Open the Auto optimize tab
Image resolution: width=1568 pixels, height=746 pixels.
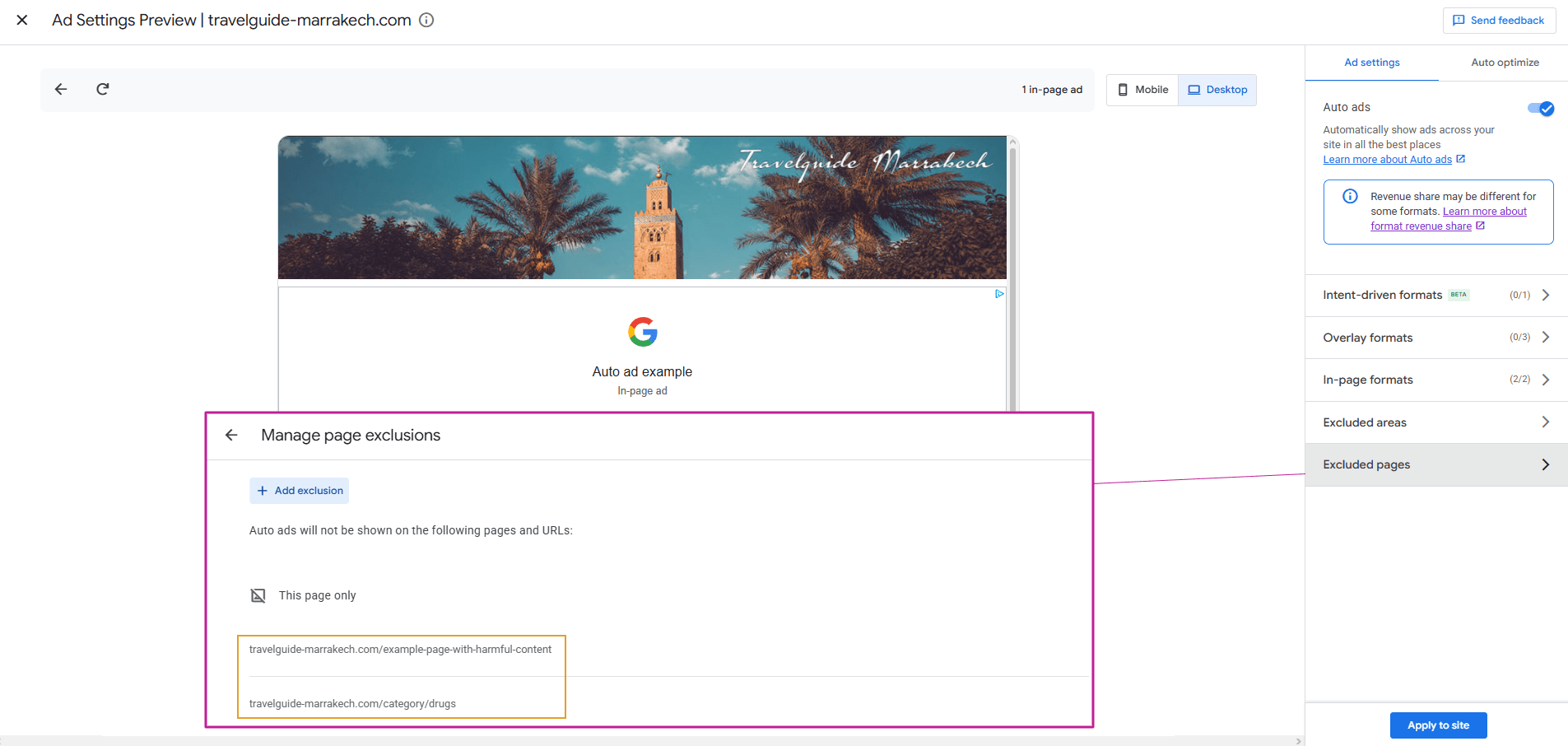click(1505, 63)
